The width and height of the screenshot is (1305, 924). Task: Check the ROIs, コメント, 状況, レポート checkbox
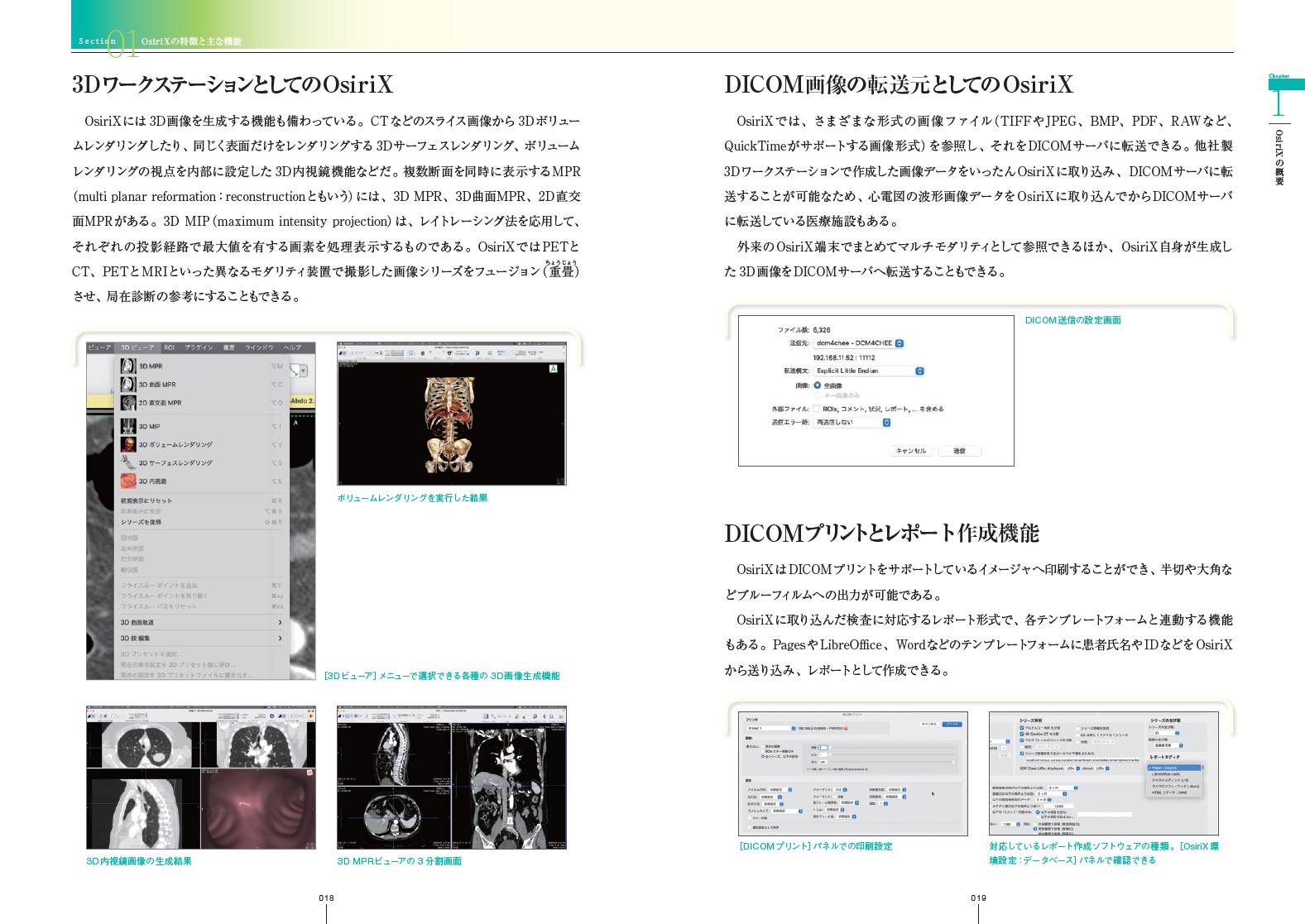817,409
